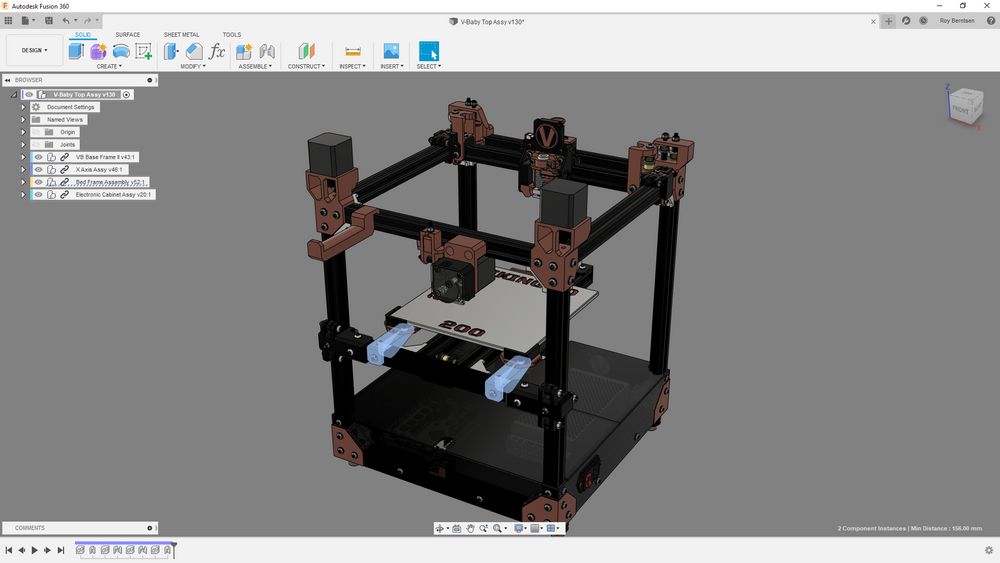Collapse the BROWSER panel with arrows
The image size is (1000, 563).
tap(8, 80)
